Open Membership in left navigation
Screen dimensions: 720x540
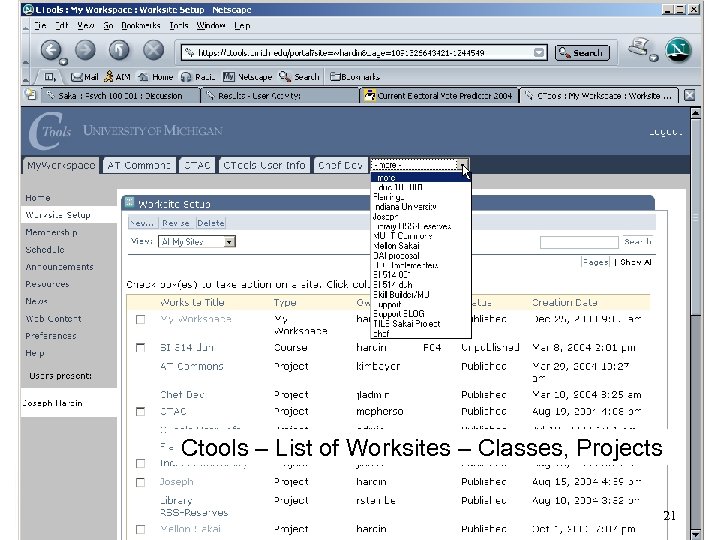[51, 232]
